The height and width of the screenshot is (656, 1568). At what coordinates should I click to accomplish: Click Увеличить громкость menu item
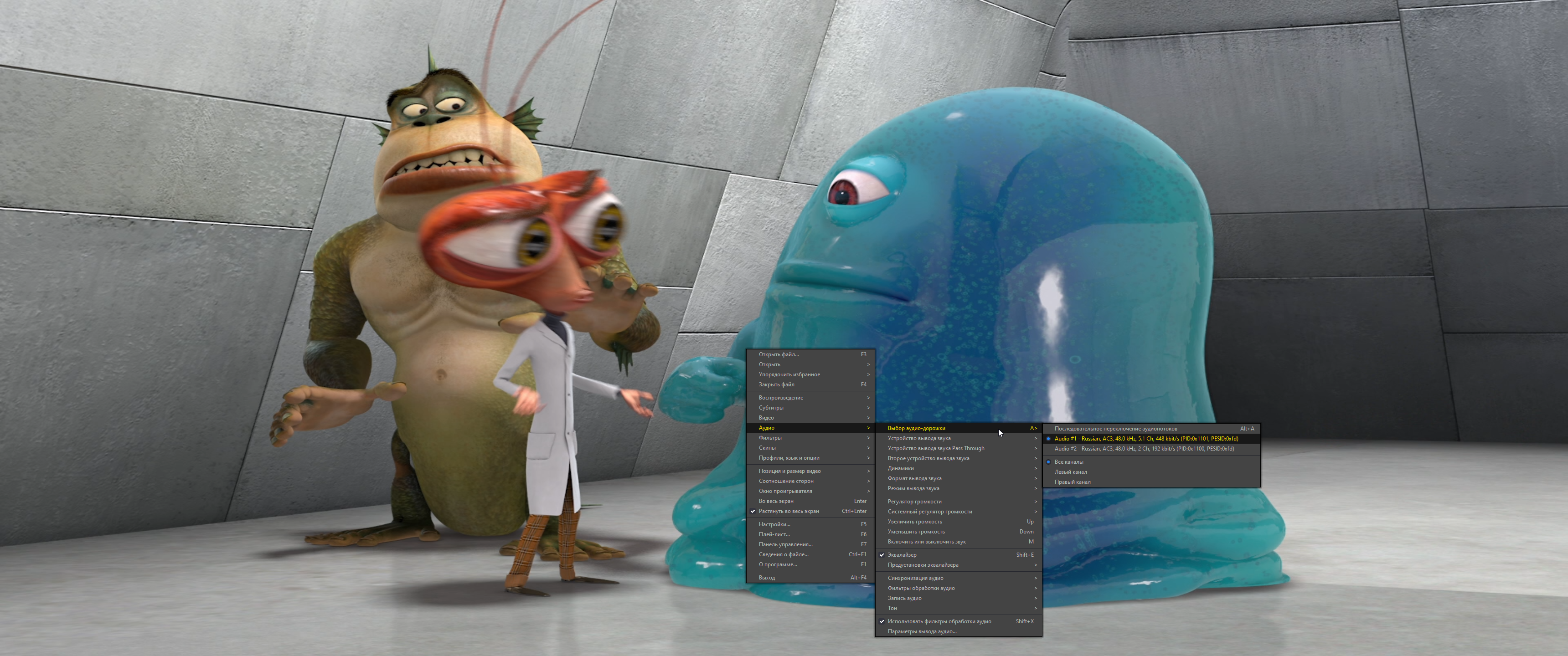pos(914,522)
